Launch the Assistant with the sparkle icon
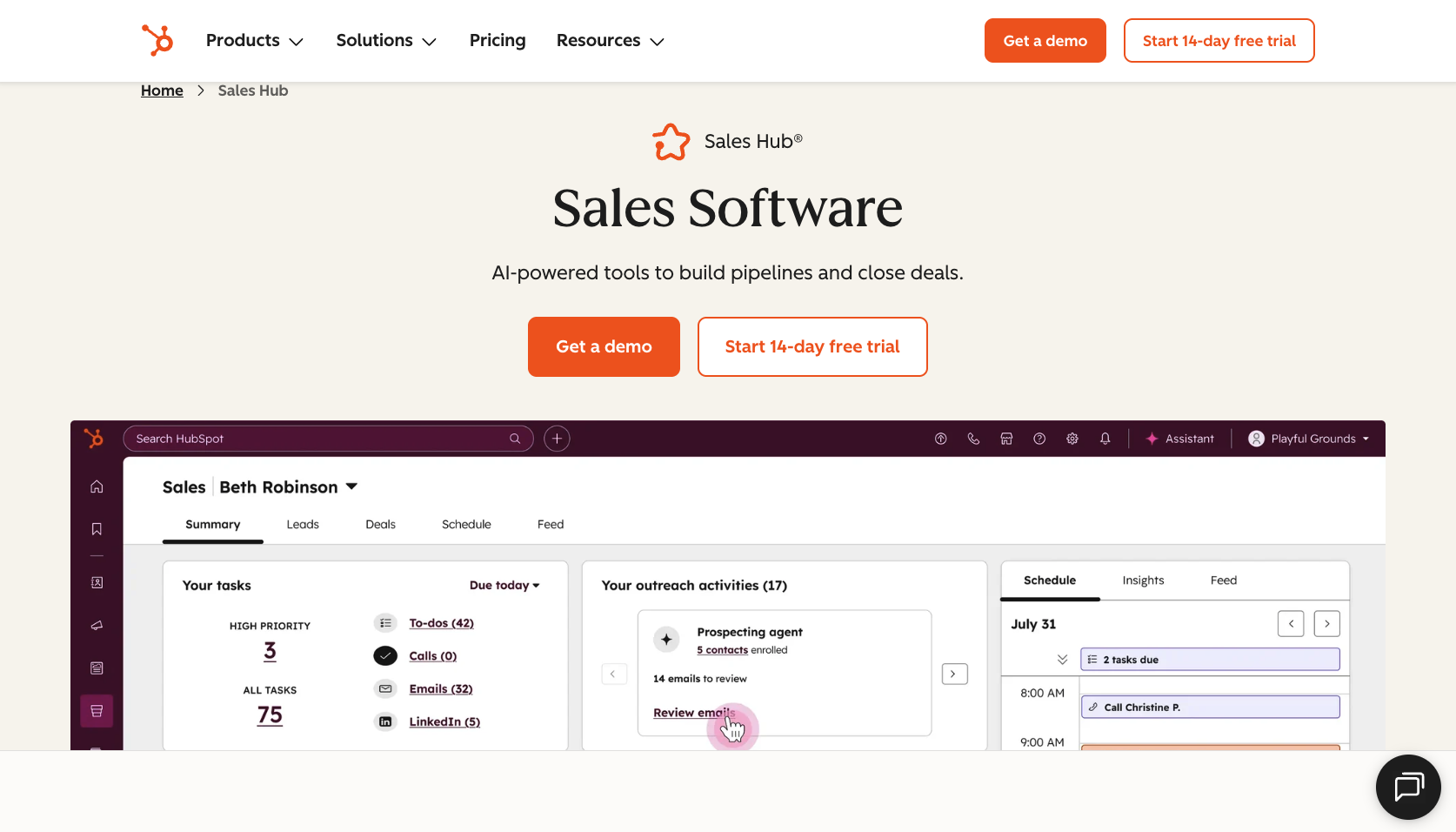1456x832 pixels. 1179,439
